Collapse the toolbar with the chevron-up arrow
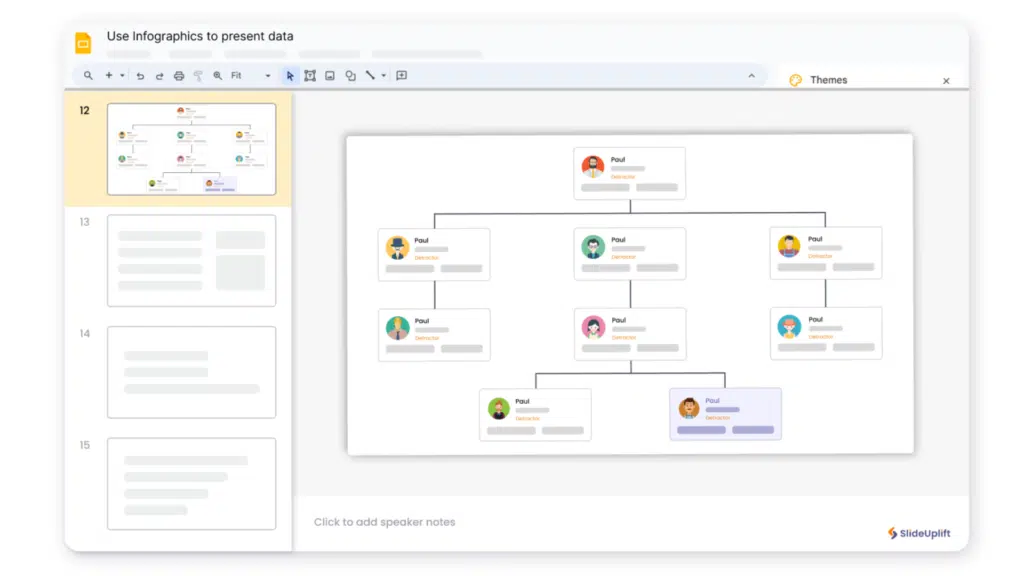 tap(752, 76)
